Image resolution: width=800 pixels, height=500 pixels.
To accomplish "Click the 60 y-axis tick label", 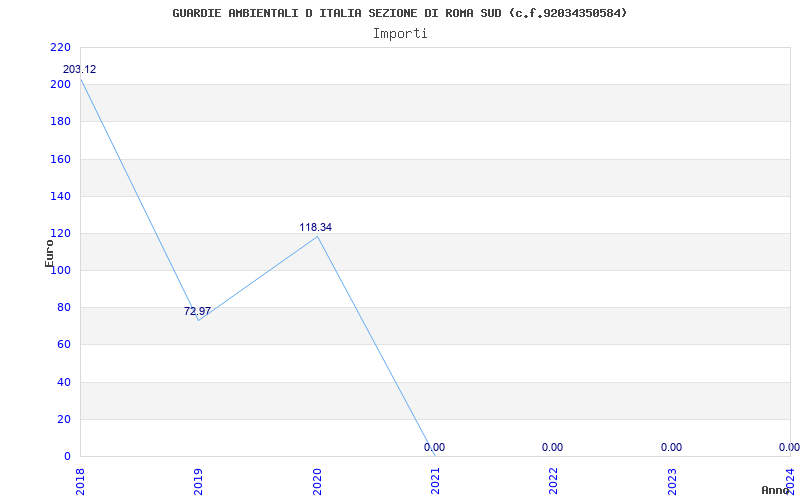I will 63,345.
